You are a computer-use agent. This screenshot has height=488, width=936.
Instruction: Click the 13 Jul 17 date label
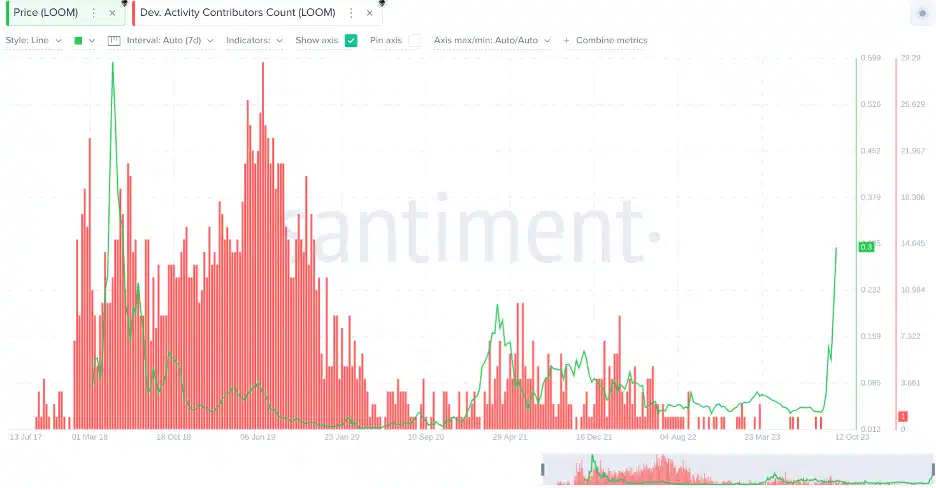[x=26, y=437]
